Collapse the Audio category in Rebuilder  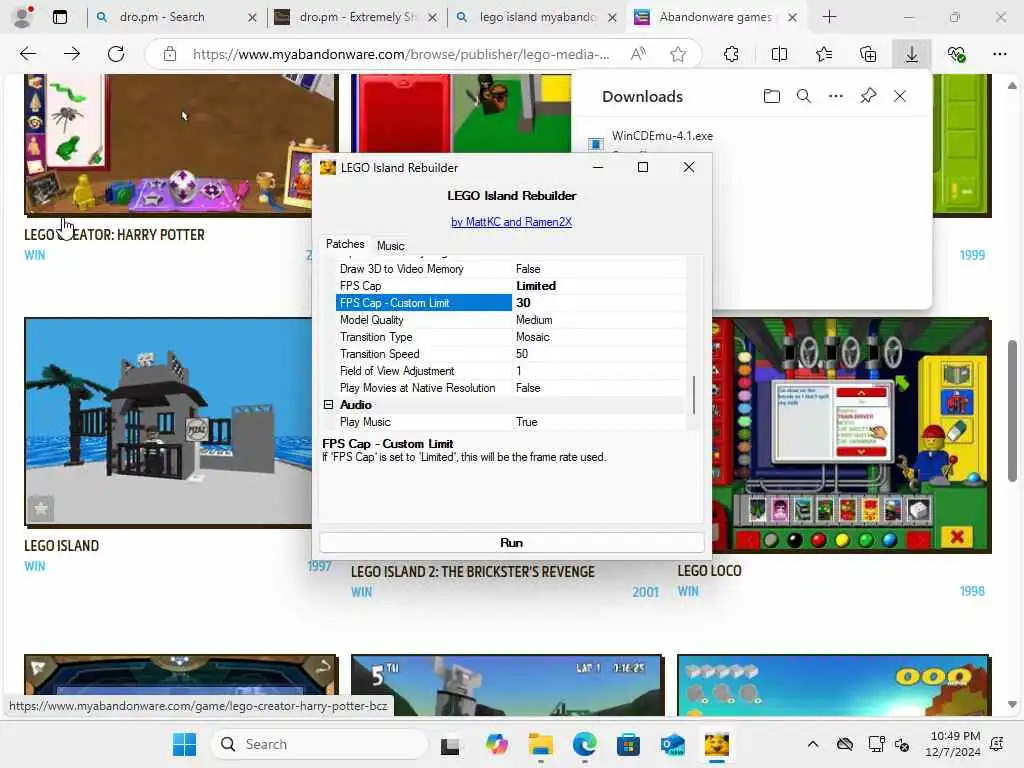(328, 405)
